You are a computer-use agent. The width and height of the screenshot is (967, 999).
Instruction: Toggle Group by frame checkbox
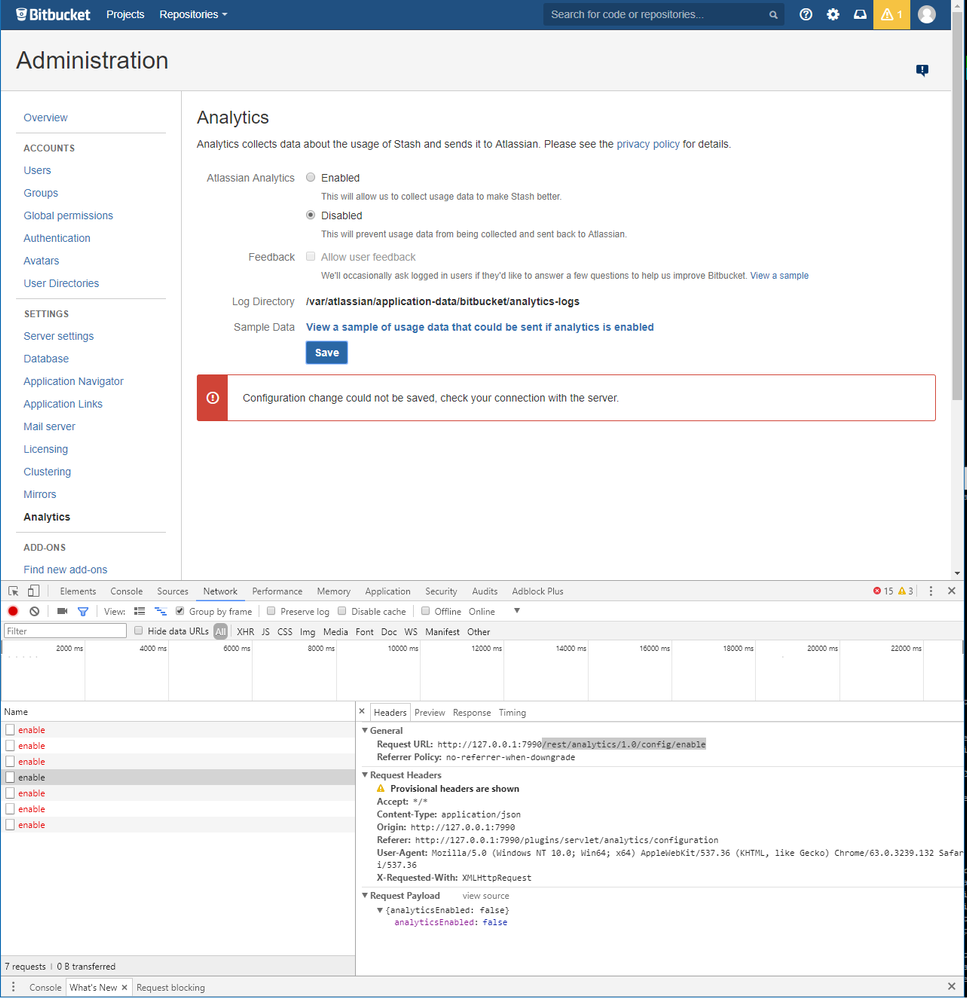(x=180, y=611)
